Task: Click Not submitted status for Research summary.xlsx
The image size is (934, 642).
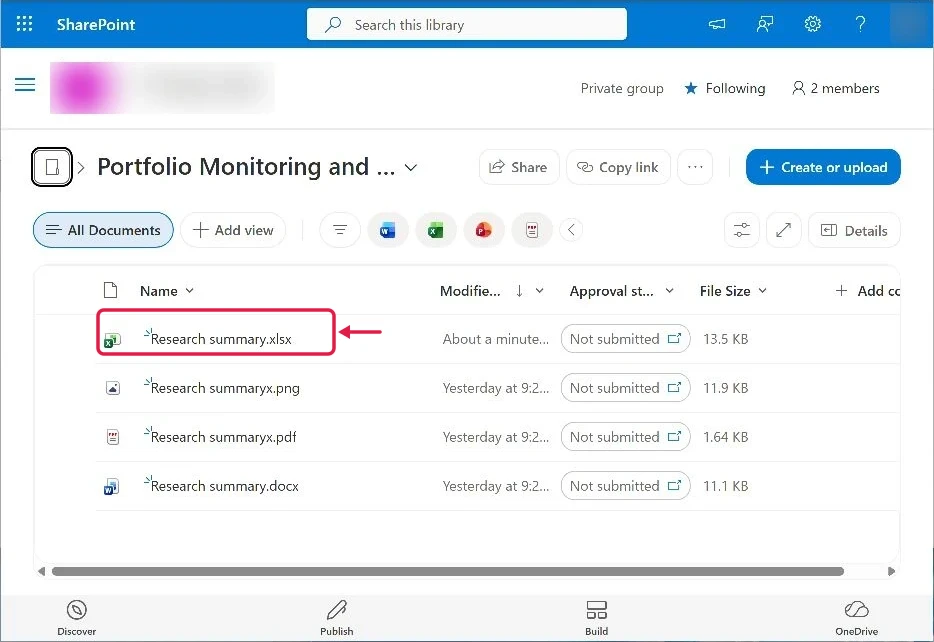Action: [x=625, y=339]
